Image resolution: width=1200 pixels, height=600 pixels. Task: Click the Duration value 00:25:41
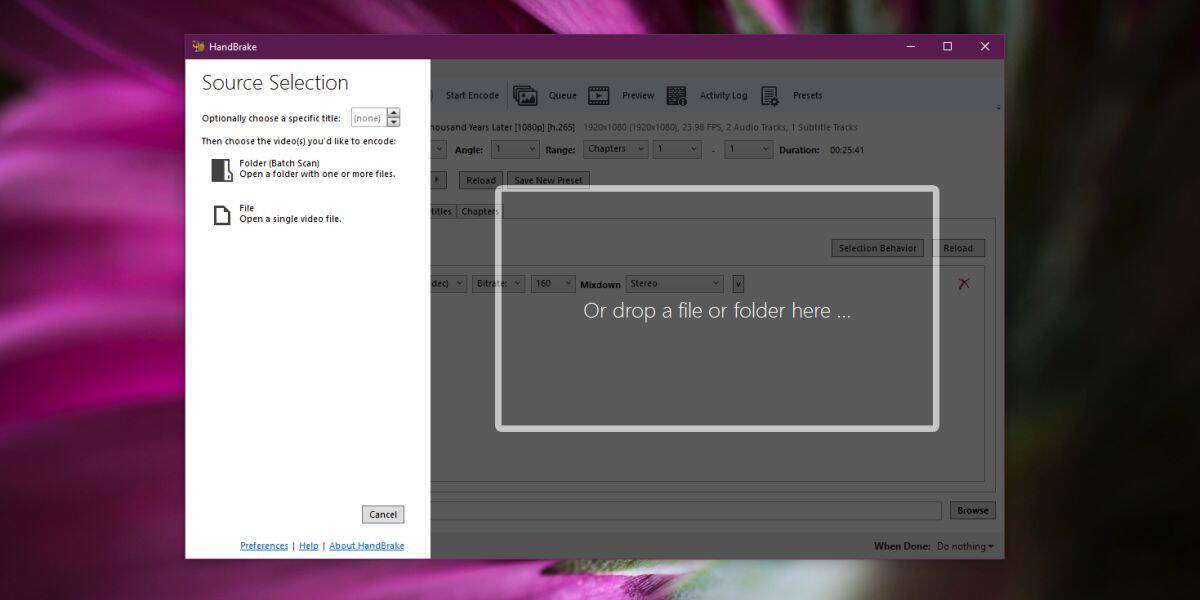tap(847, 150)
